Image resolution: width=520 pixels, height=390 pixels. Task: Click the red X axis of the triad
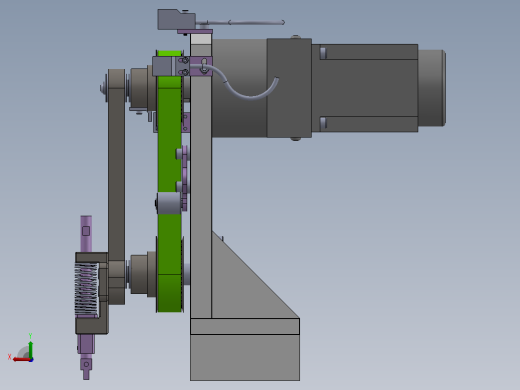click(x=22, y=359)
